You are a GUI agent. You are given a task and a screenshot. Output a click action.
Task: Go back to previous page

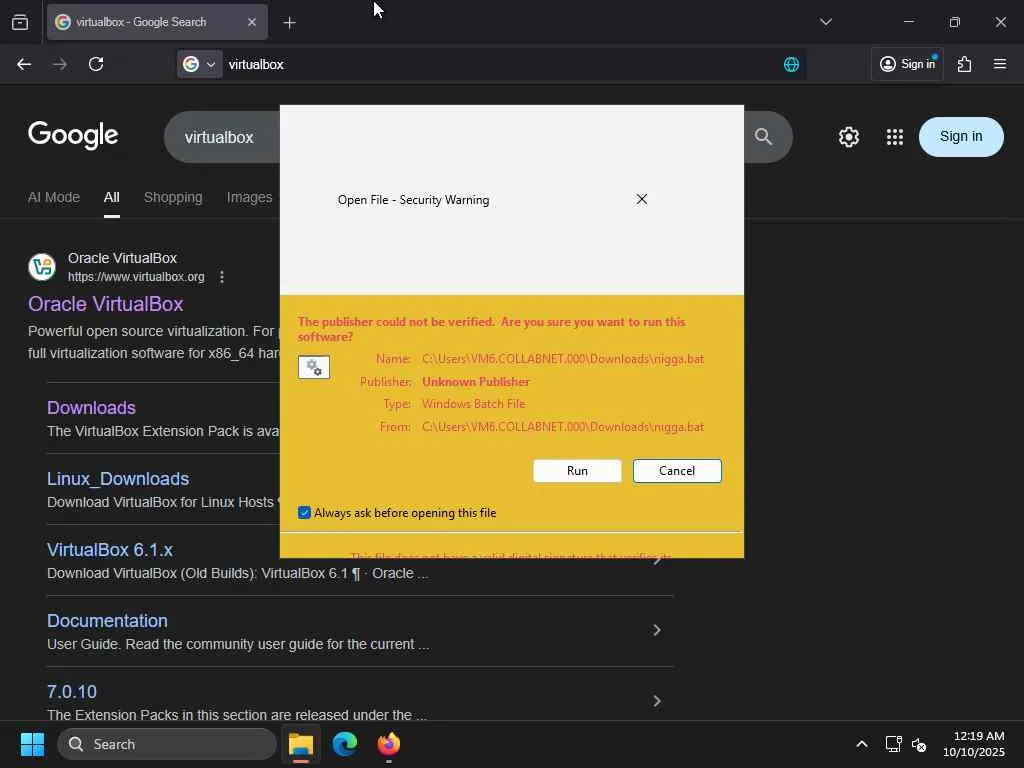(24, 64)
